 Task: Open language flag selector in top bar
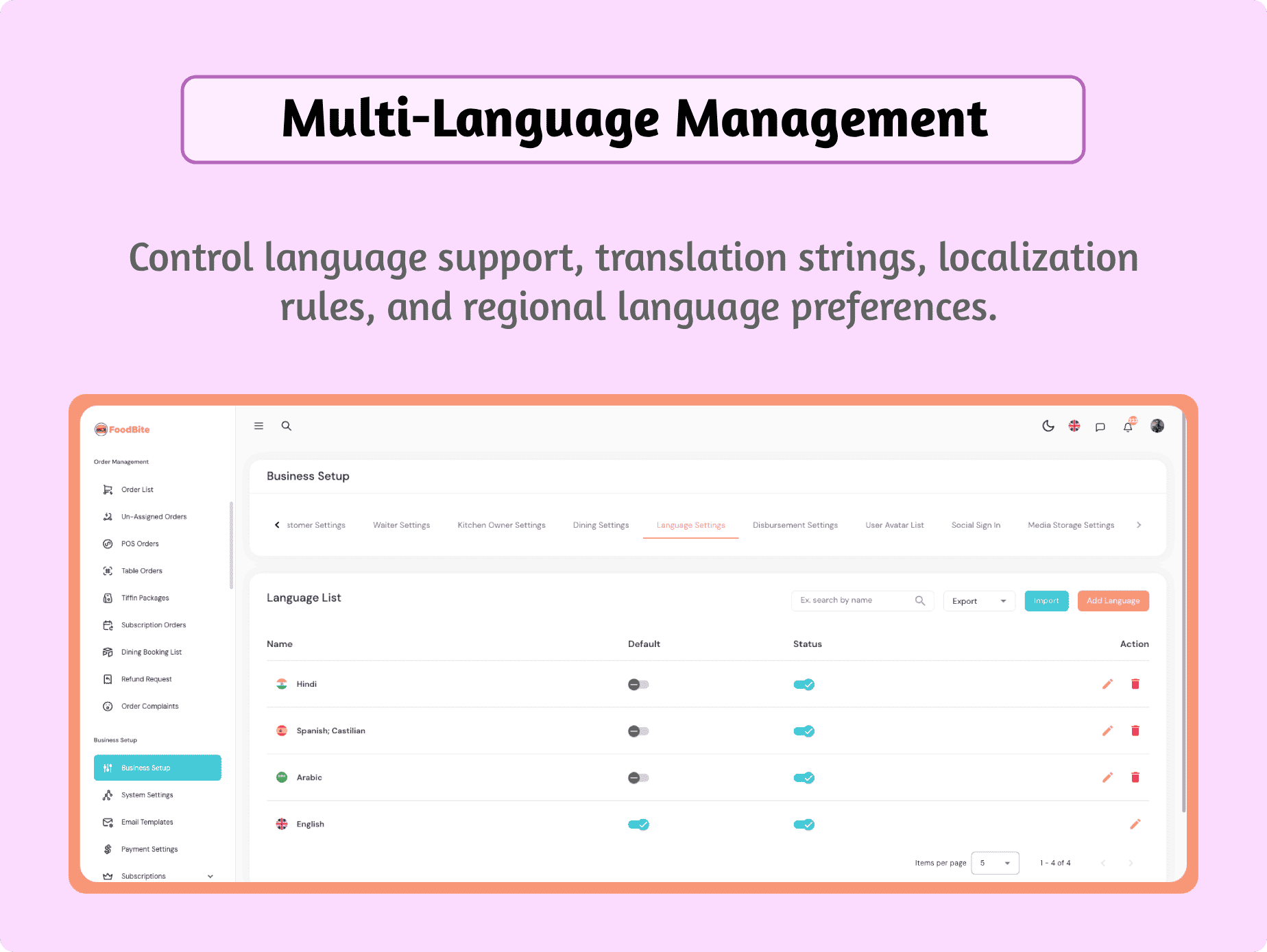pos(1074,426)
